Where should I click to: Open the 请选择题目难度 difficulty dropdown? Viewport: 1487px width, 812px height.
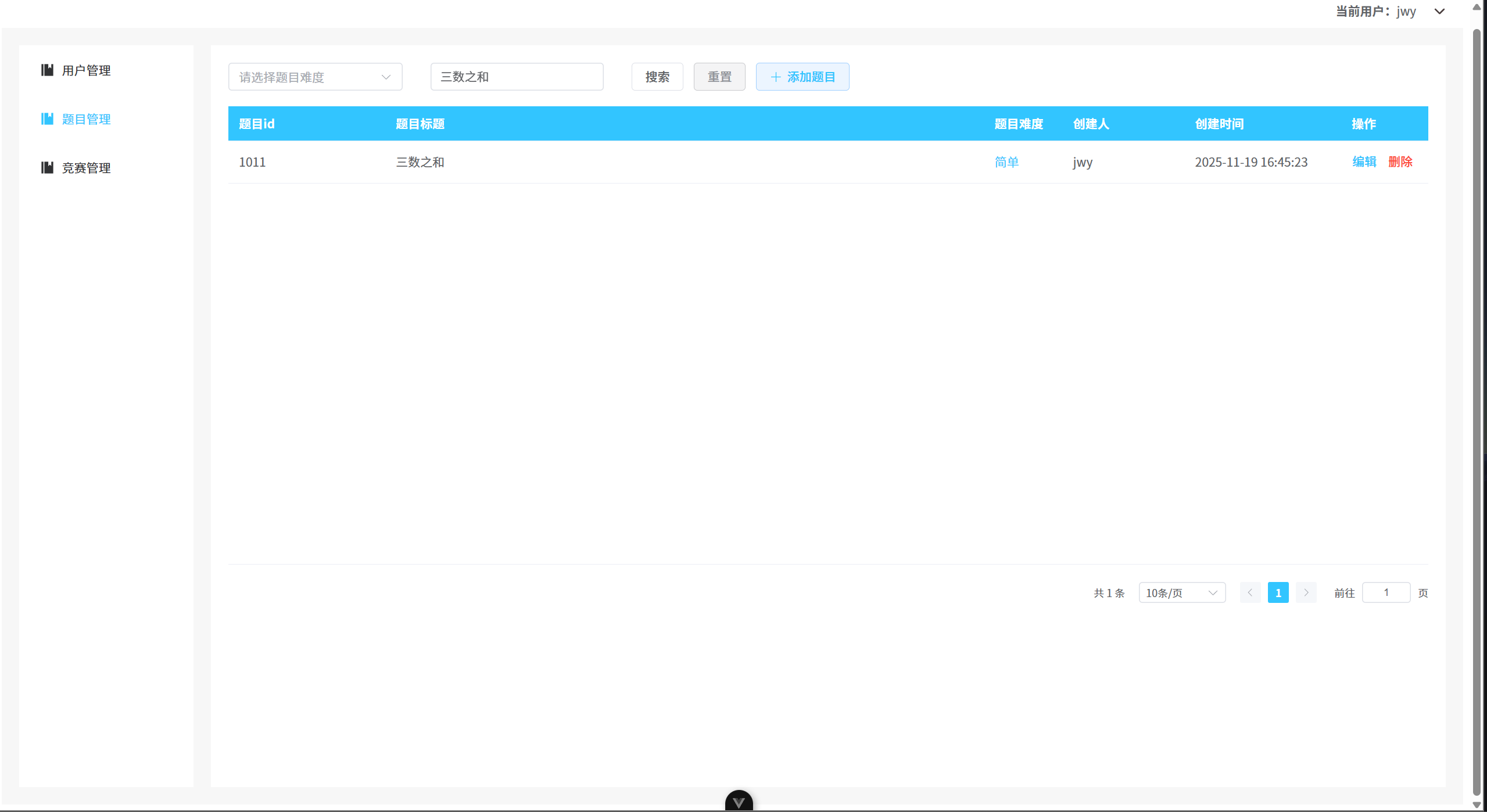[315, 76]
